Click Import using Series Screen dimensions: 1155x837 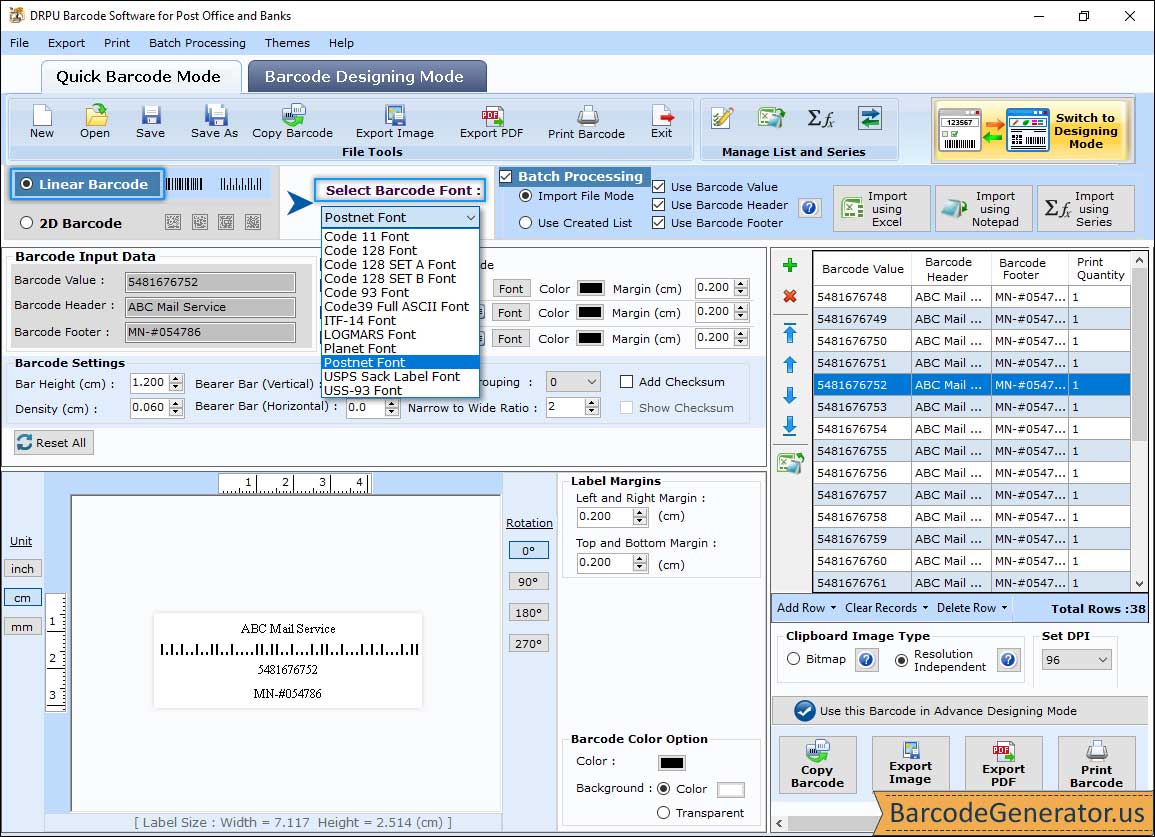coord(1086,209)
